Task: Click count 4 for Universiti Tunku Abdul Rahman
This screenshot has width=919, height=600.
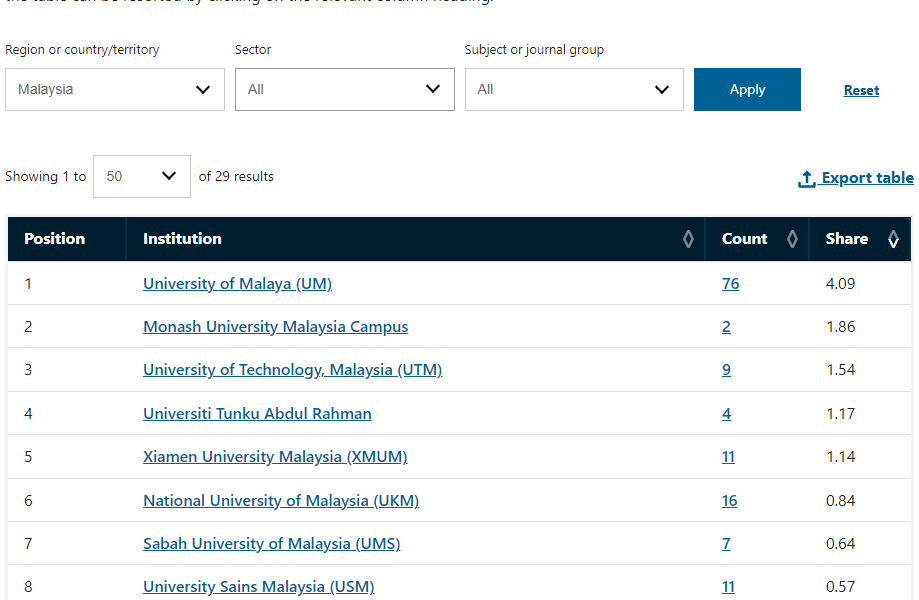Action: [x=726, y=414]
